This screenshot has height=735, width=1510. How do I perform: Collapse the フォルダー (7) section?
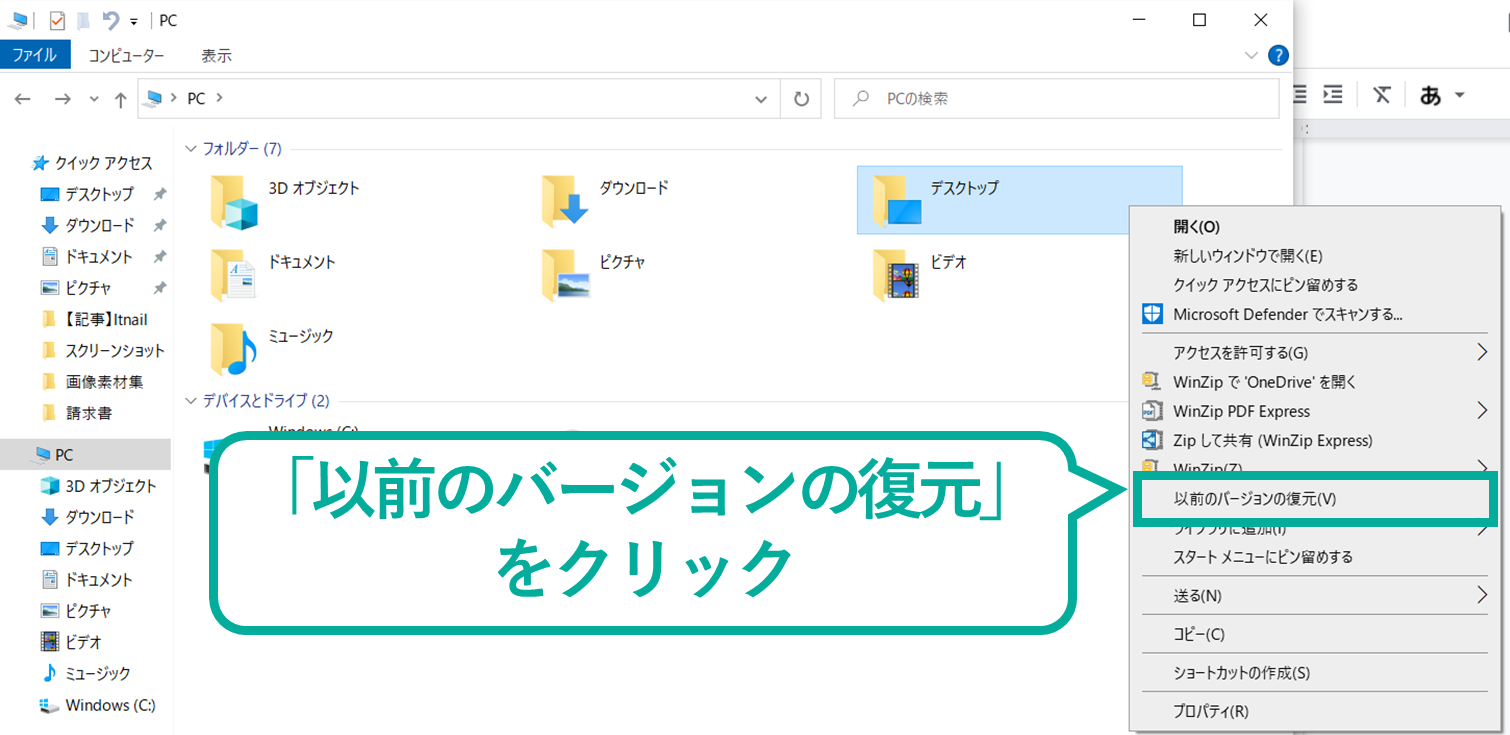[x=191, y=148]
